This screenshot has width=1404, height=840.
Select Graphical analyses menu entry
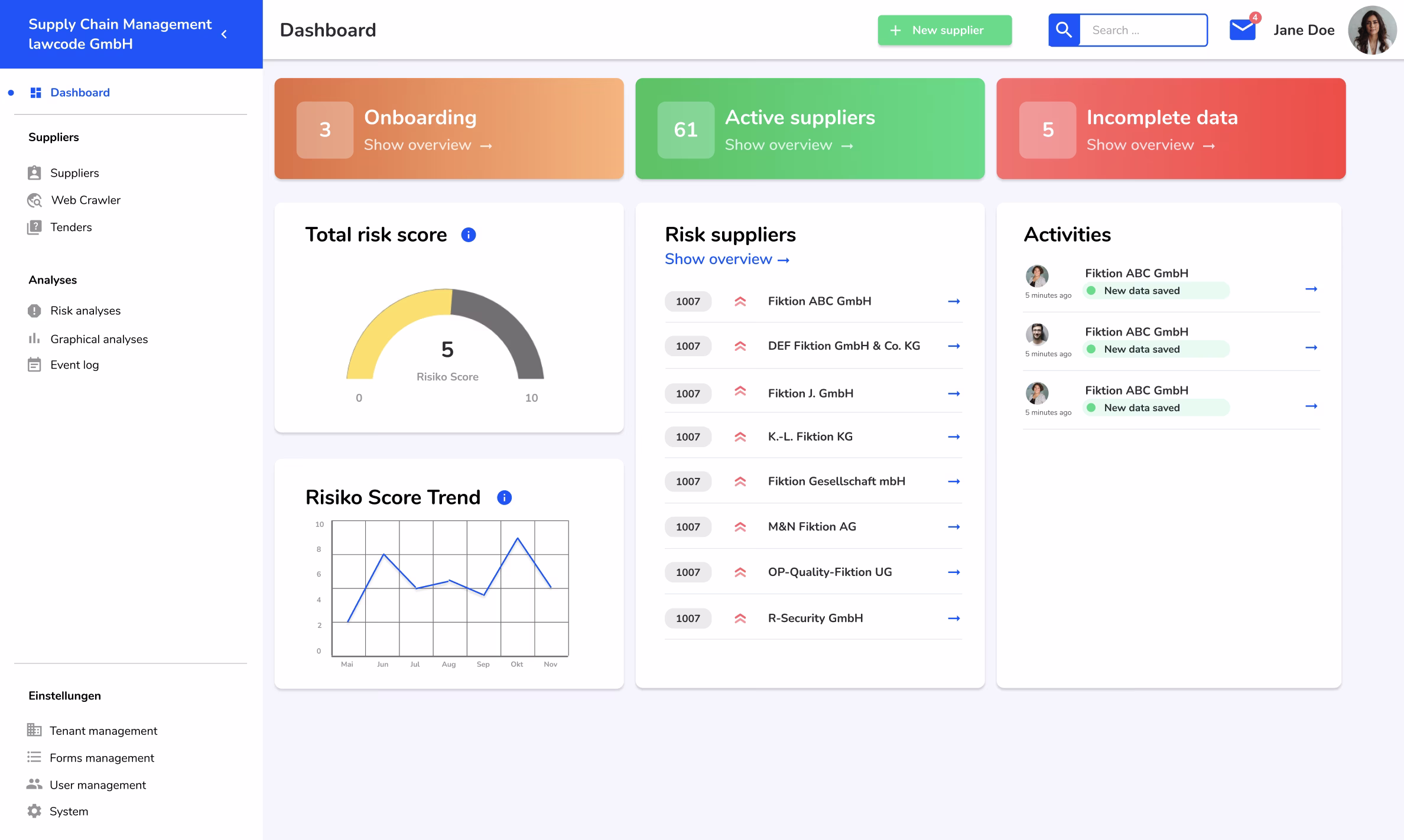pos(99,339)
